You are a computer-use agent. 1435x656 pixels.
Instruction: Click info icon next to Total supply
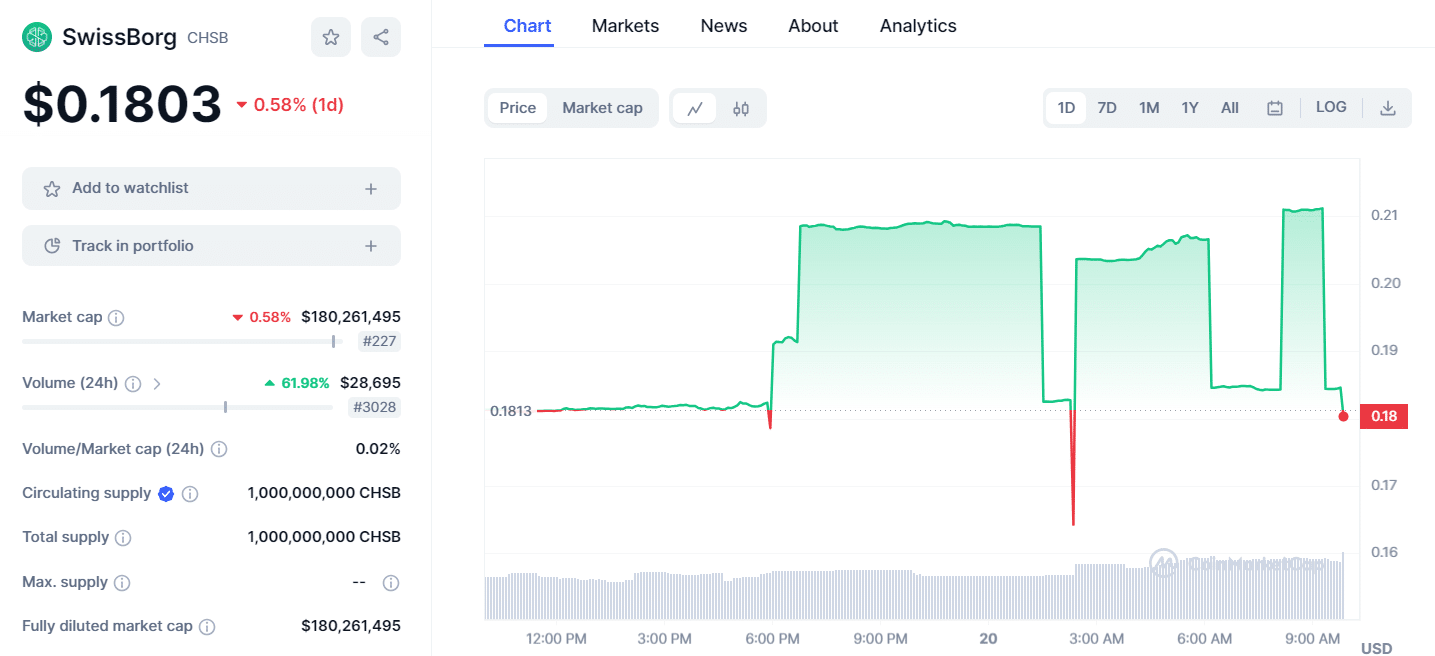[123, 538]
